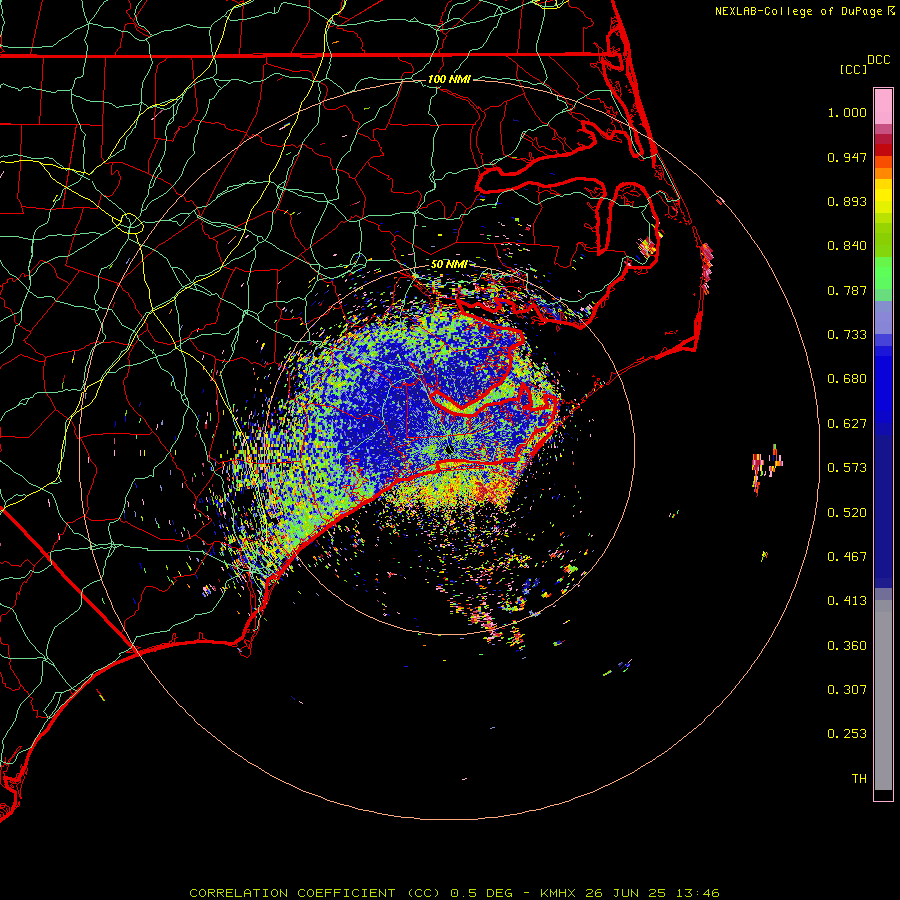Pick the bright green color bar segment
This screenshot has width=900, height=900.
tap(883, 273)
